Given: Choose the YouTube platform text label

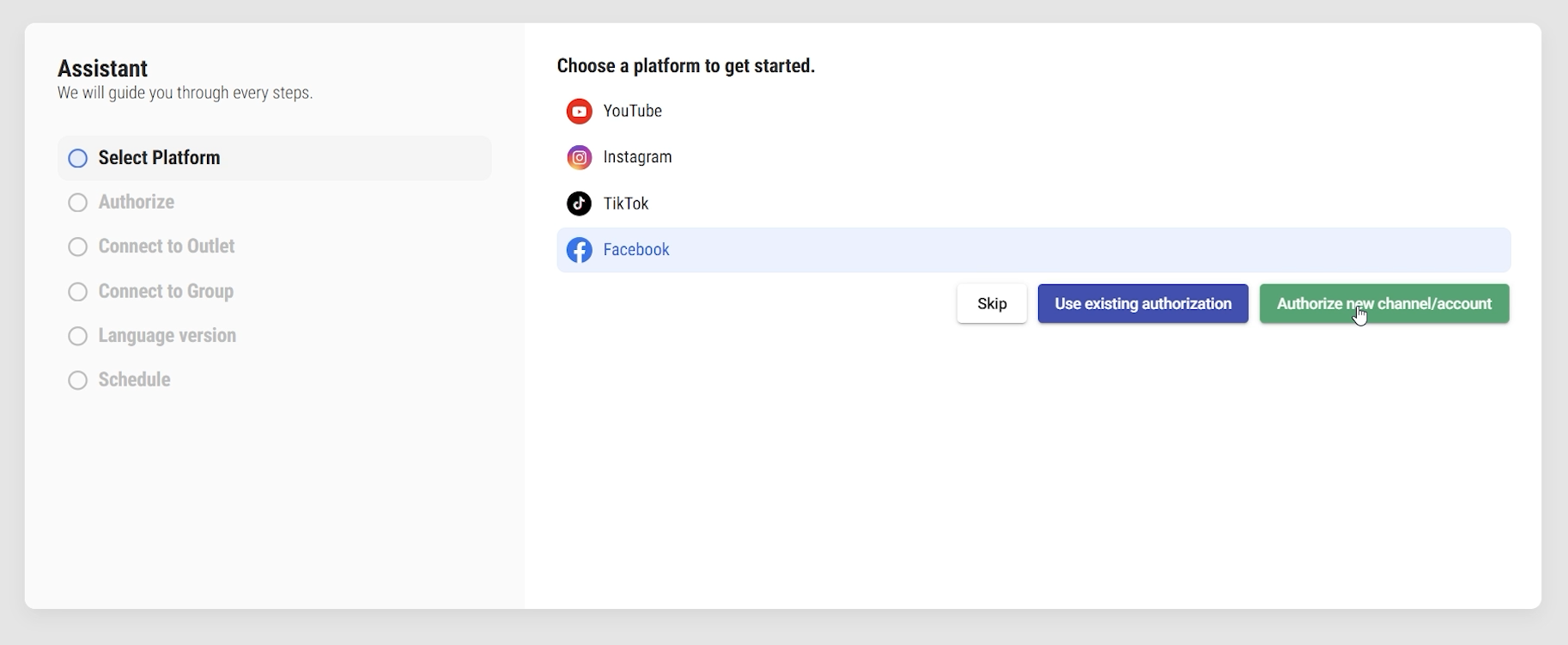Looking at the screenshot, I should pyautogui.click(x=633, y=112).
